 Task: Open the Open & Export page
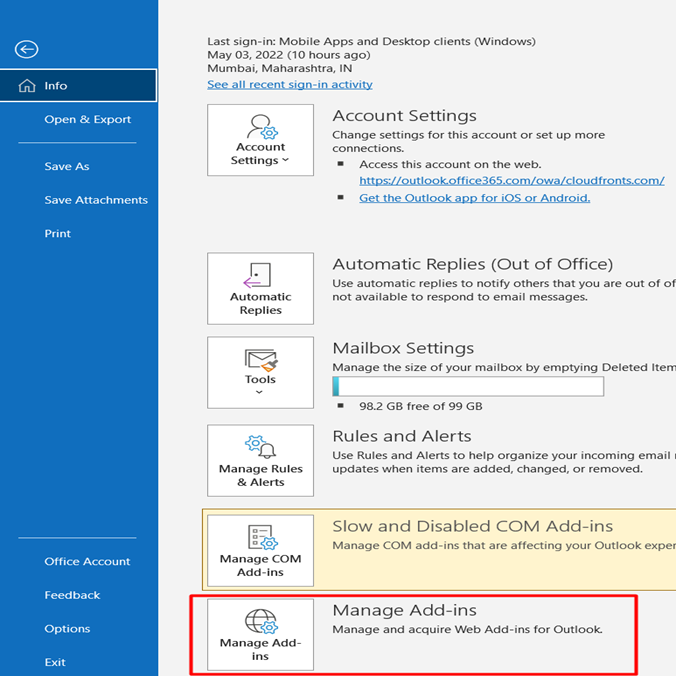coord(88,119)
